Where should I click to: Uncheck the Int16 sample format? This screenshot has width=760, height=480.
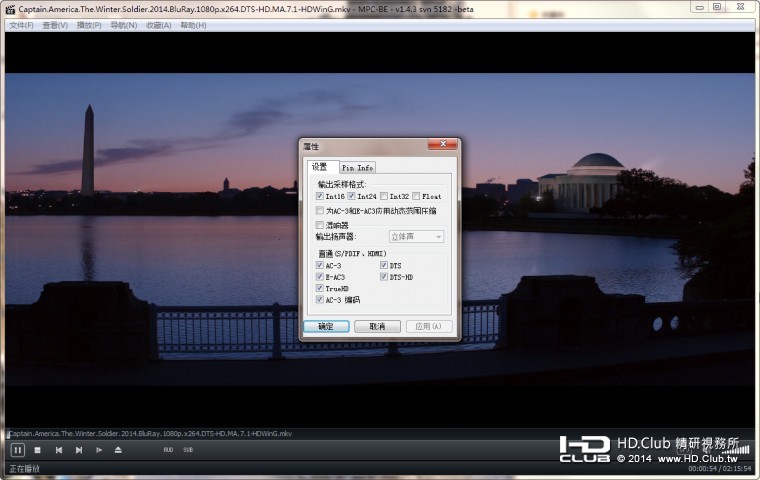320,197
